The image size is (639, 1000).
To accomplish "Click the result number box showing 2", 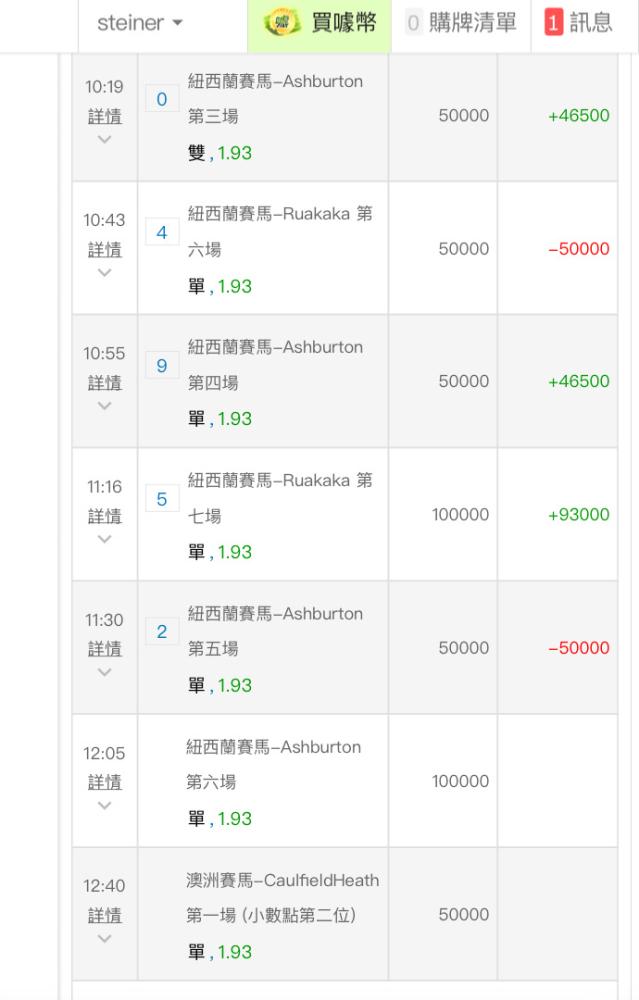I will [x=162, y=631].
